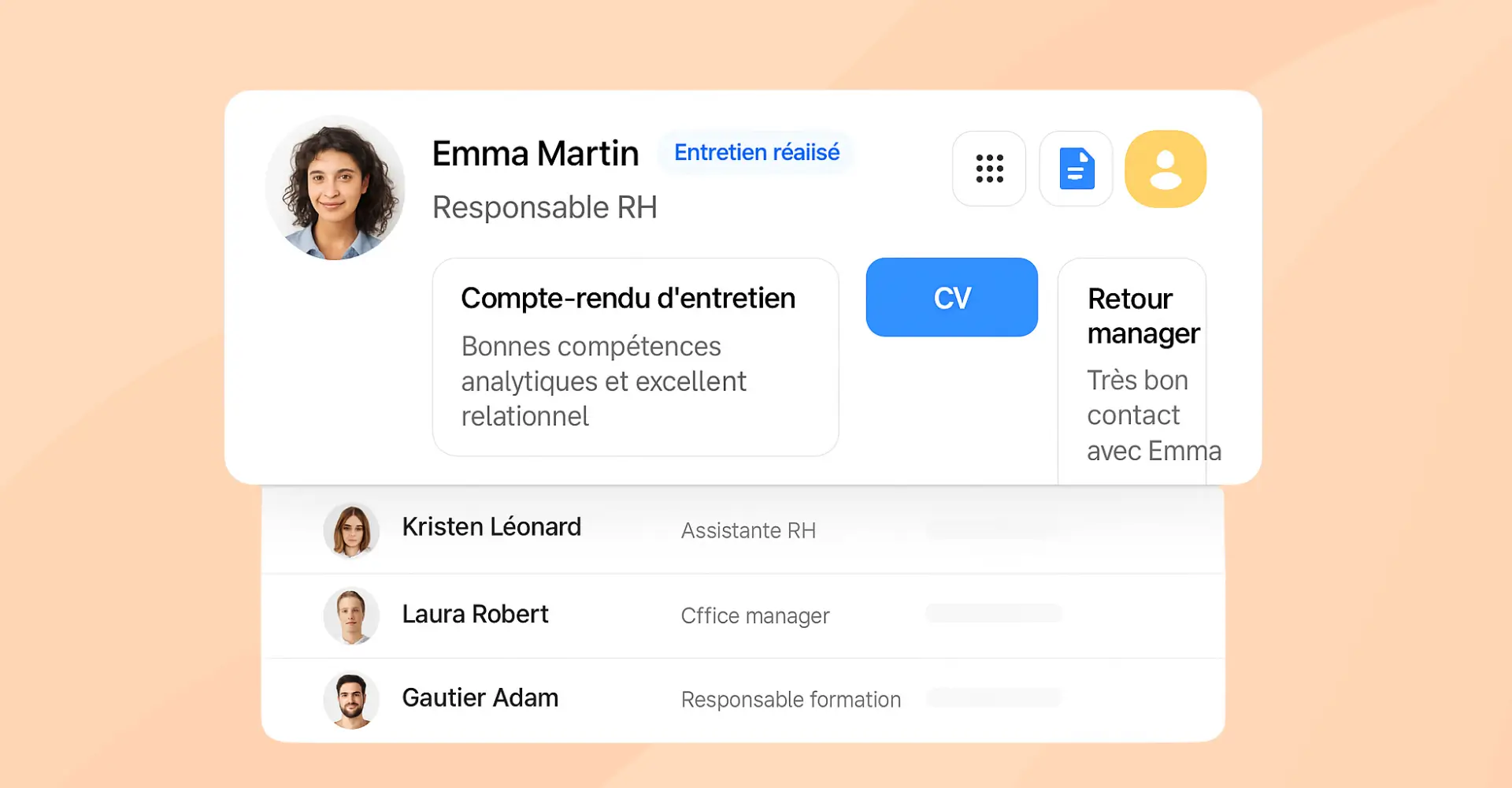Viewport: 1512px width, 788px height.
Task: Click the "Cffice manager" job title
Action: click(754, 615)
